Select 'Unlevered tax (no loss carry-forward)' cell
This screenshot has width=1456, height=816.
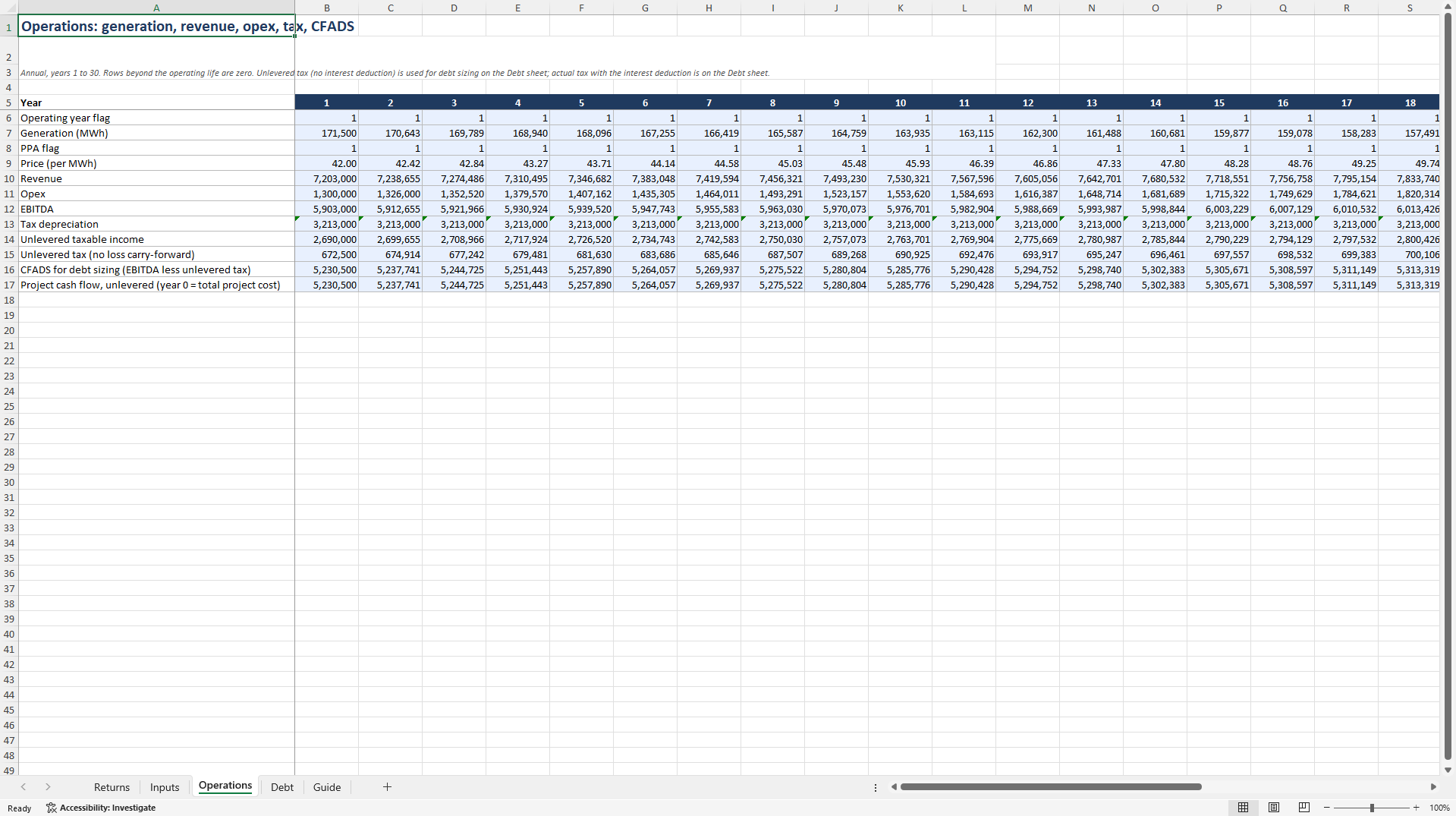(x=156, y=254)
